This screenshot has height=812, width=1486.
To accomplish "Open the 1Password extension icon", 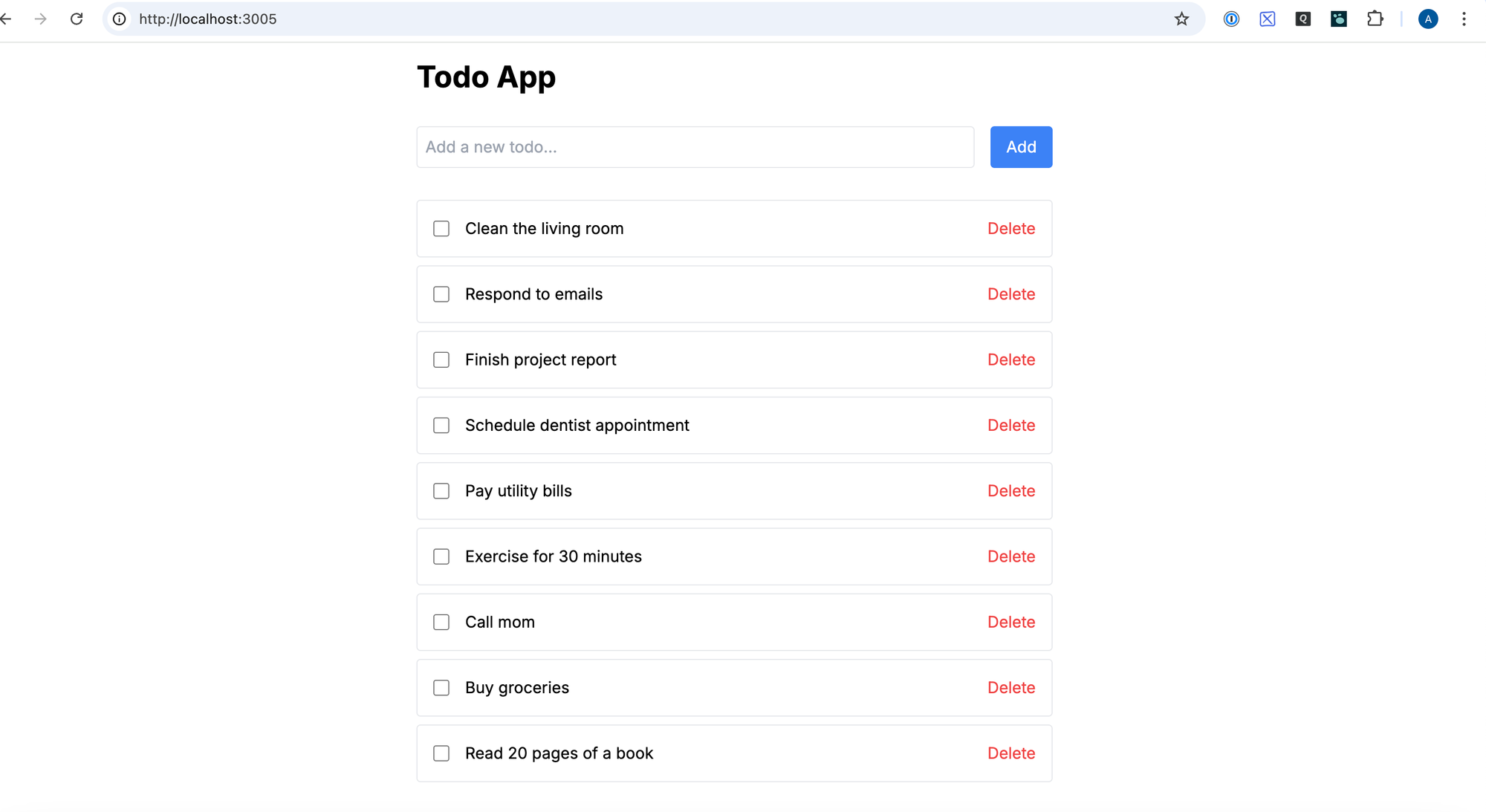I will tap(1231, 19).
